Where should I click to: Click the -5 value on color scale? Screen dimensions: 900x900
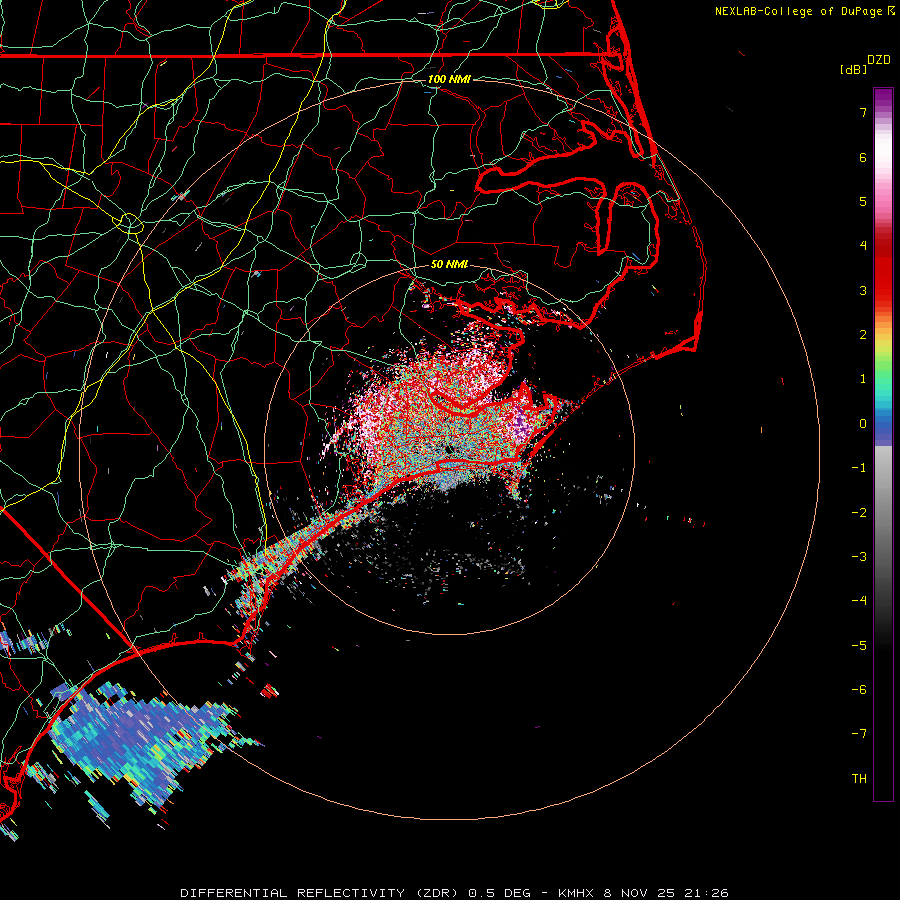[x=859, y=645]
